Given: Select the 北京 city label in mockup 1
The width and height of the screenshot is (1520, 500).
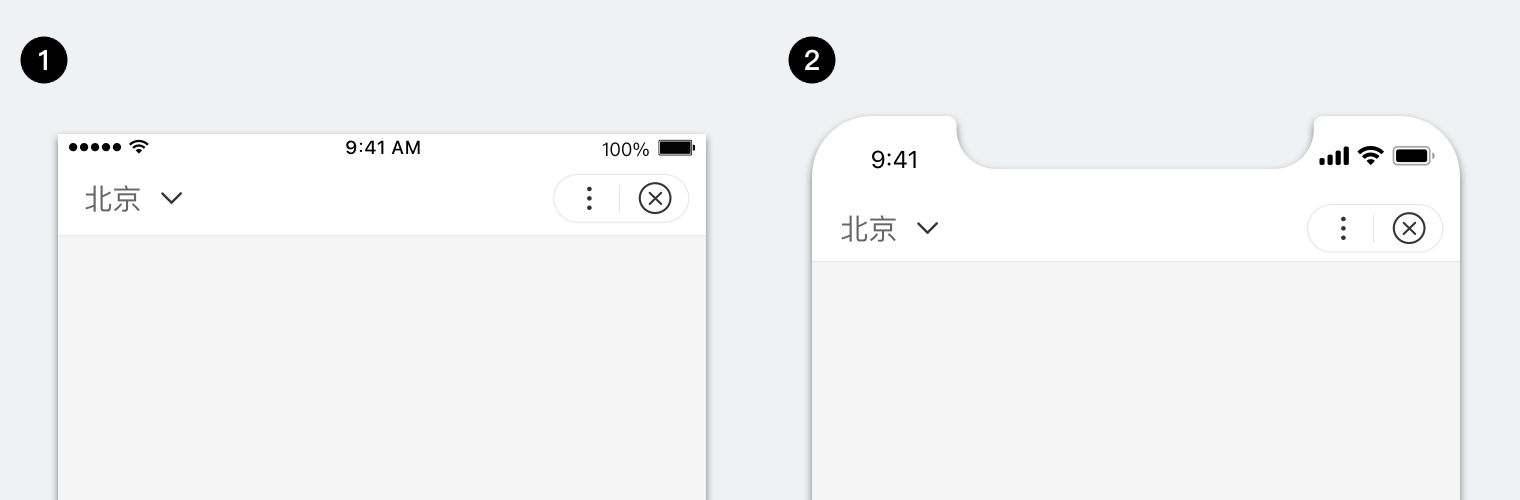Looking at the screenshot, I should (x=112, y=199).
